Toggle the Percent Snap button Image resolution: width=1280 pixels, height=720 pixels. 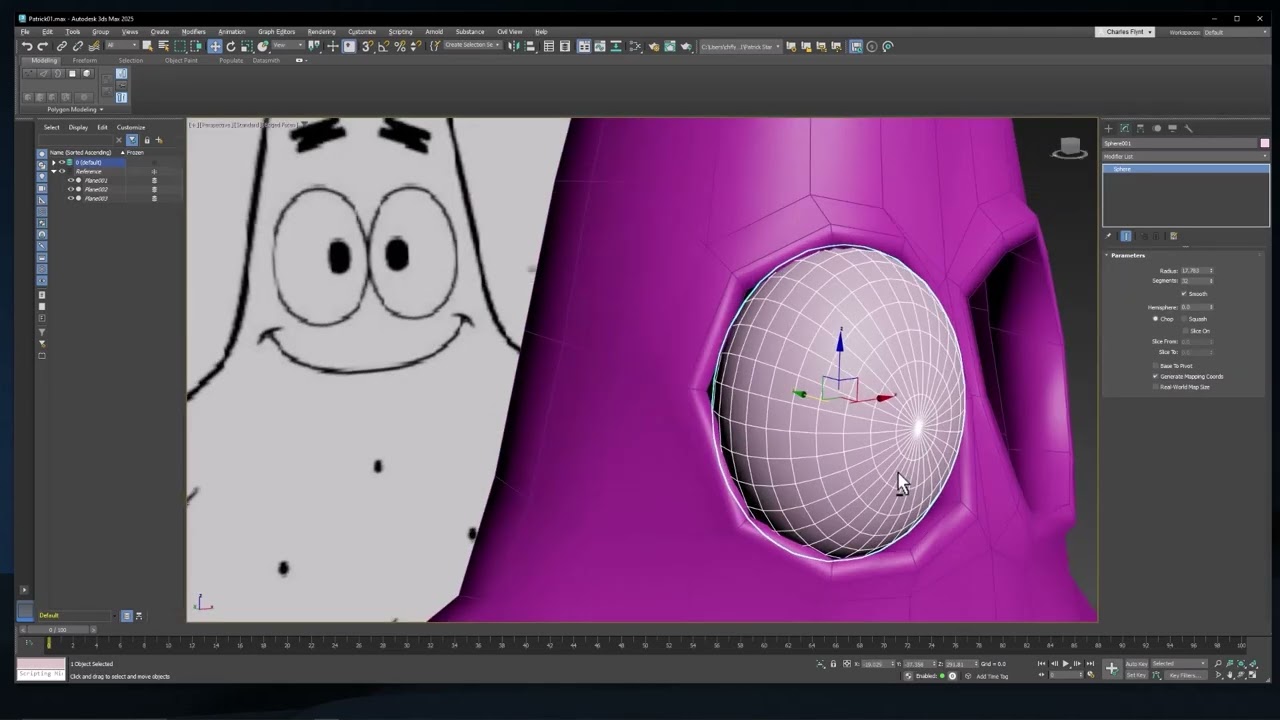[x=400, y=46]
